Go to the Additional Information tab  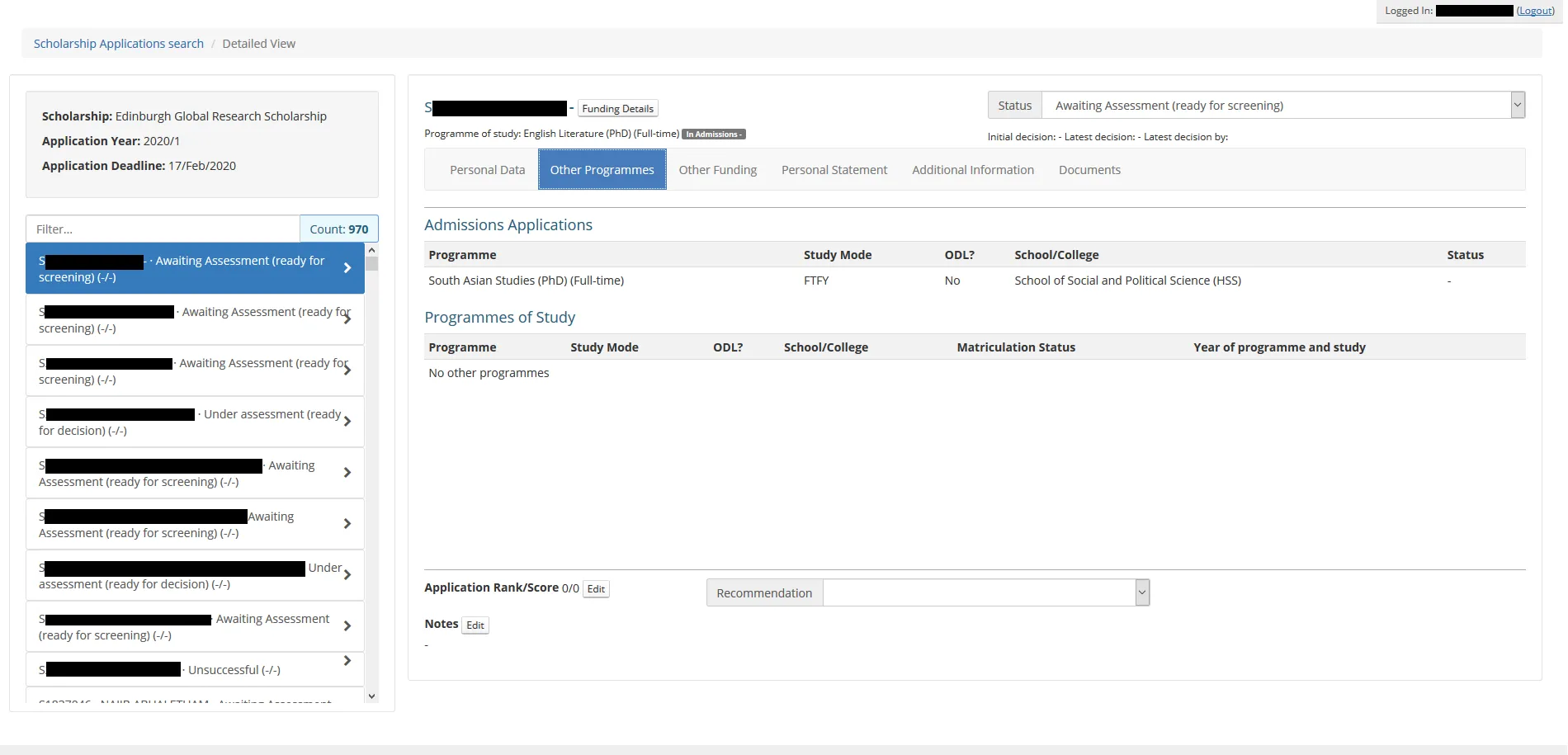(x=972, y=170)
